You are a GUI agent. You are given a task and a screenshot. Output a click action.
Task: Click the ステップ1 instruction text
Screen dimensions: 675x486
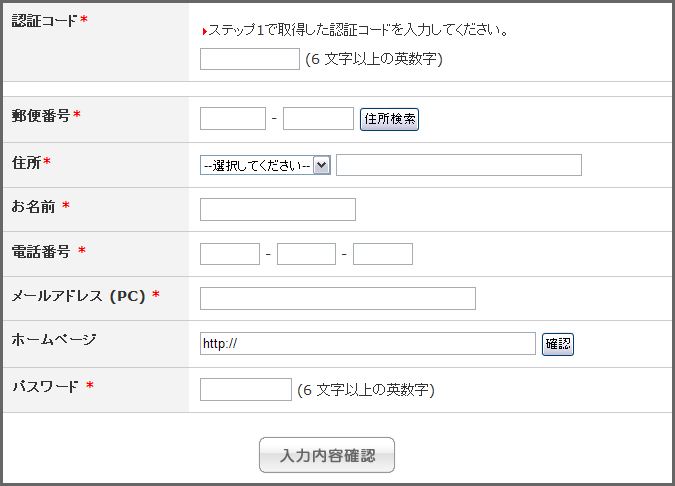pyautogui.click(x=358, y=30)
